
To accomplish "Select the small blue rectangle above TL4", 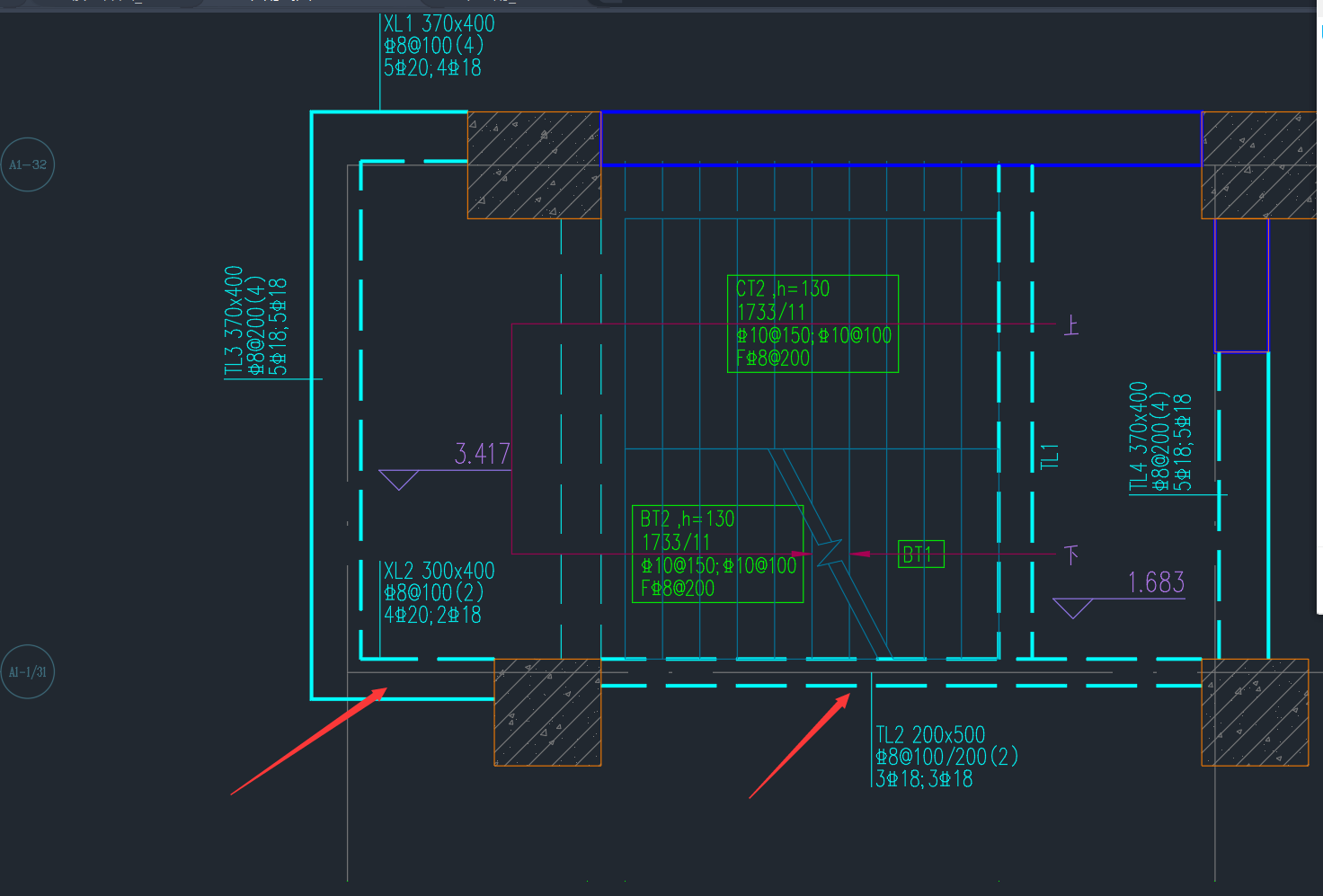I will tap(1241, 285).
